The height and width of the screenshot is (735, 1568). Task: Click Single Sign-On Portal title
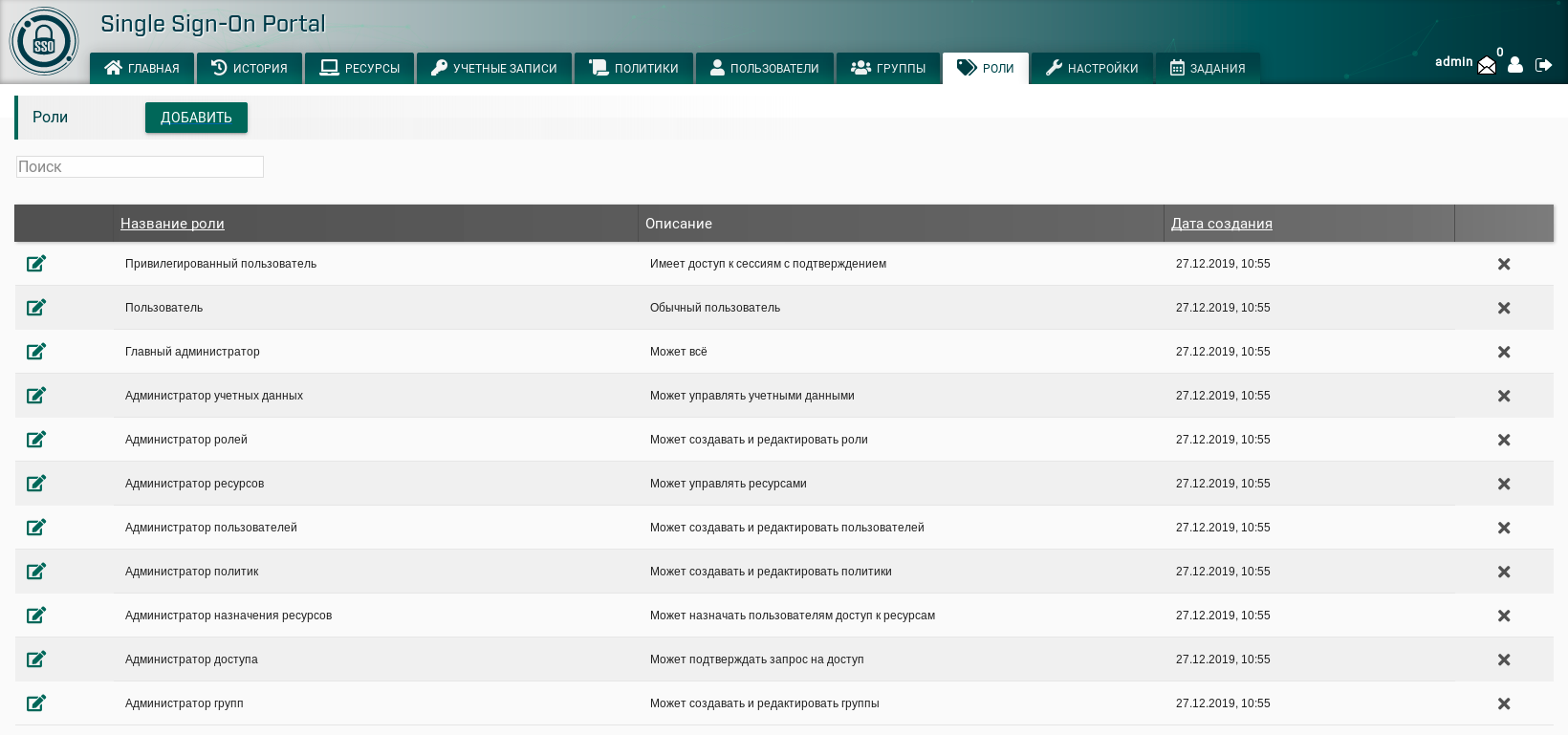213,24
